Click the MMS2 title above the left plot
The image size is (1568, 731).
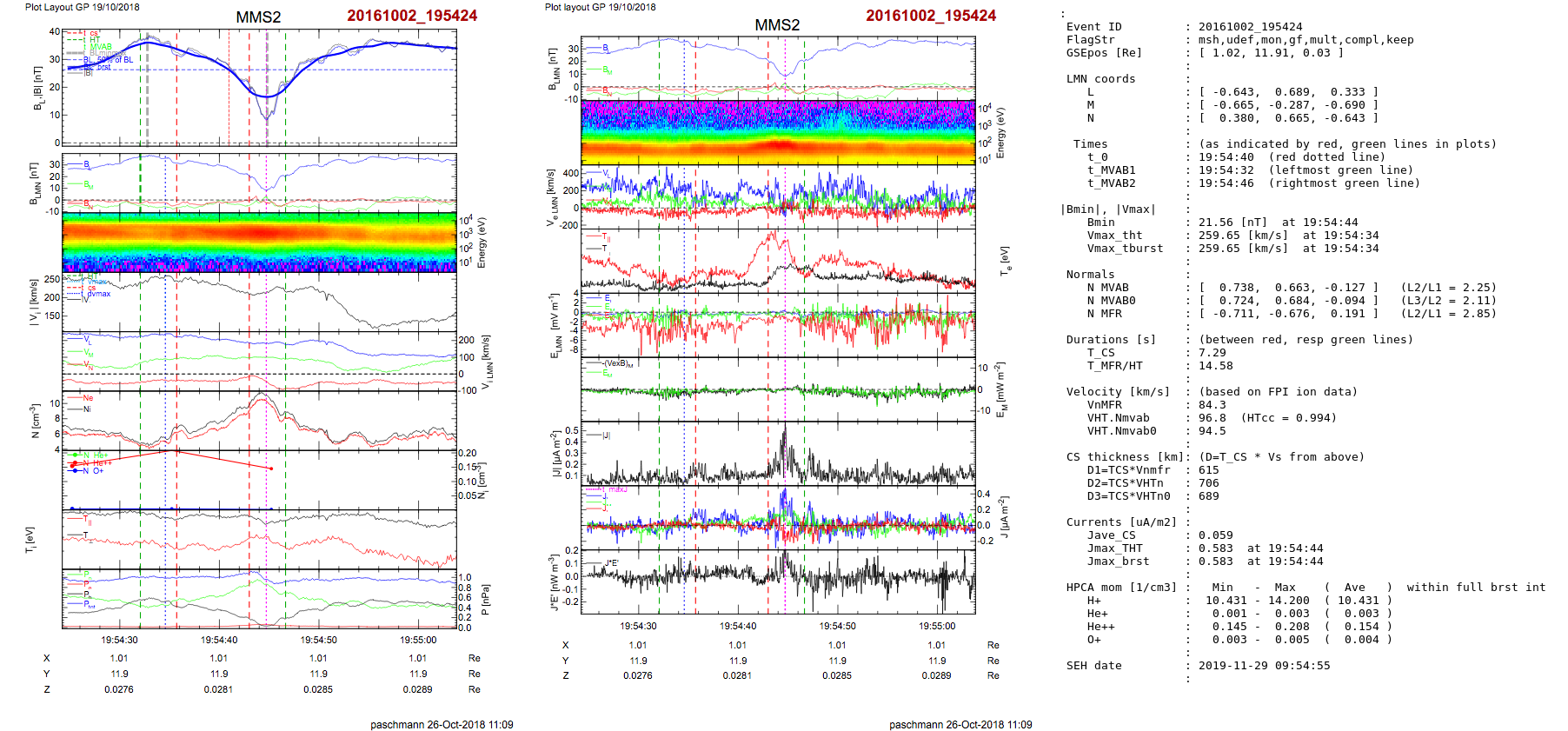point(258,17)
